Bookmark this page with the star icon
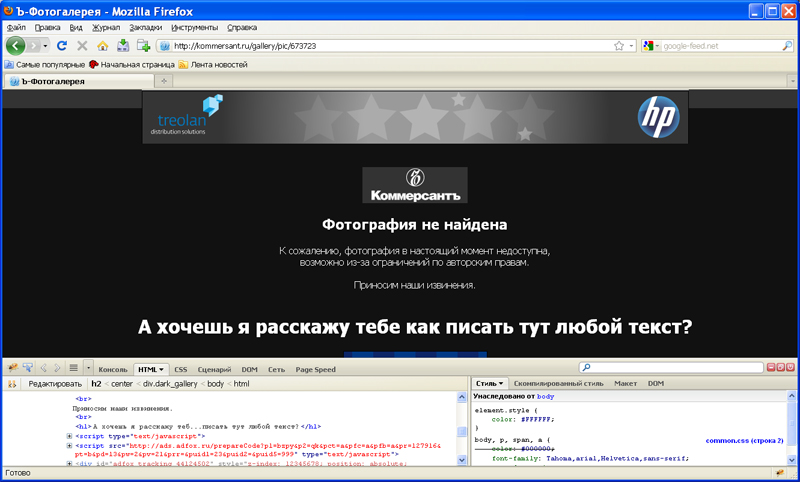 click(619, 46)
